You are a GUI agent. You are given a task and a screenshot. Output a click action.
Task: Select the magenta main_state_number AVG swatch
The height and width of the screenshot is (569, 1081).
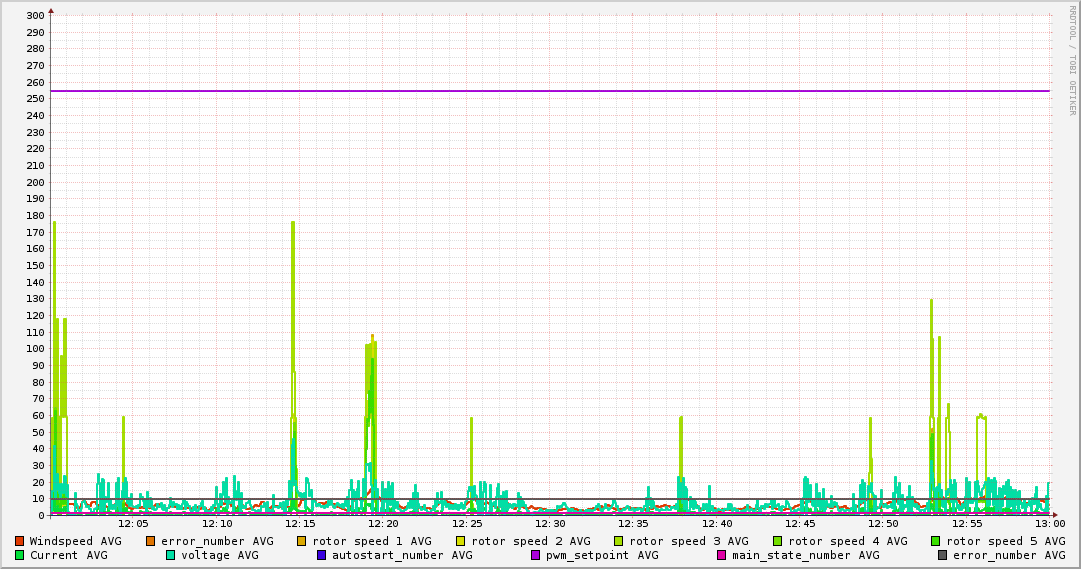[721, 555]
